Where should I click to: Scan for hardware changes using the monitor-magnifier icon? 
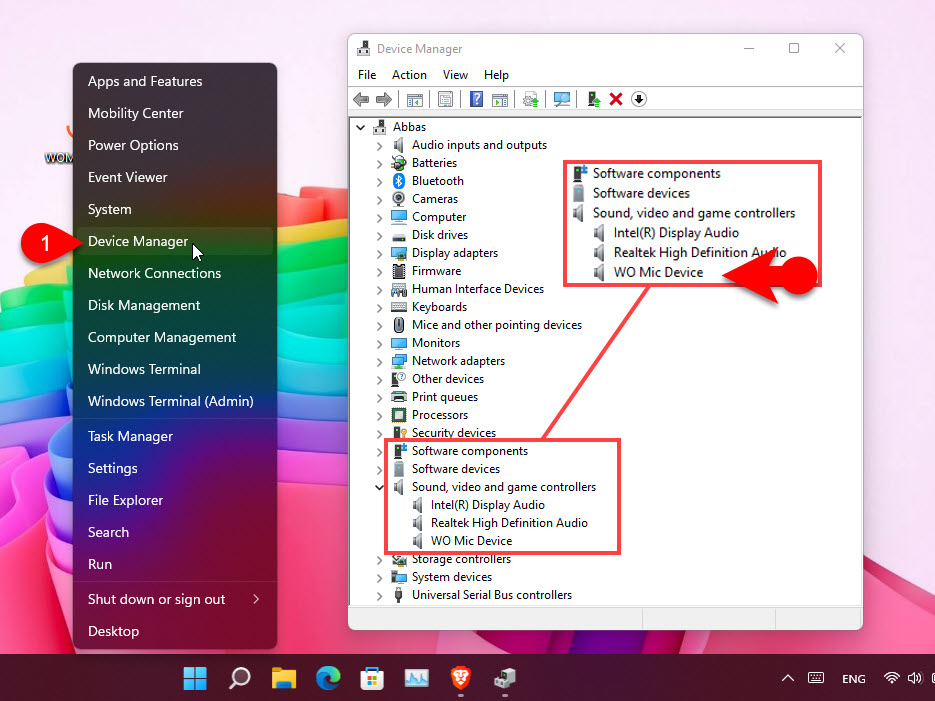(x=562, y=100)
